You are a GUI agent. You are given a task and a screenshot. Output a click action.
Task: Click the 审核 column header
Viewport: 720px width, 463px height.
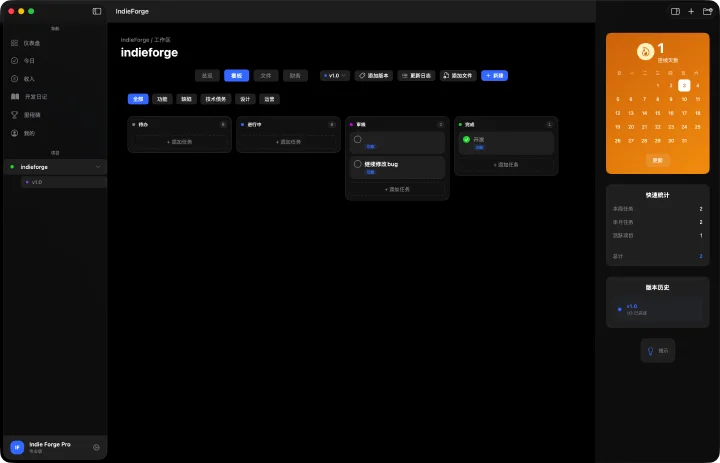click(x=397, y=124)
